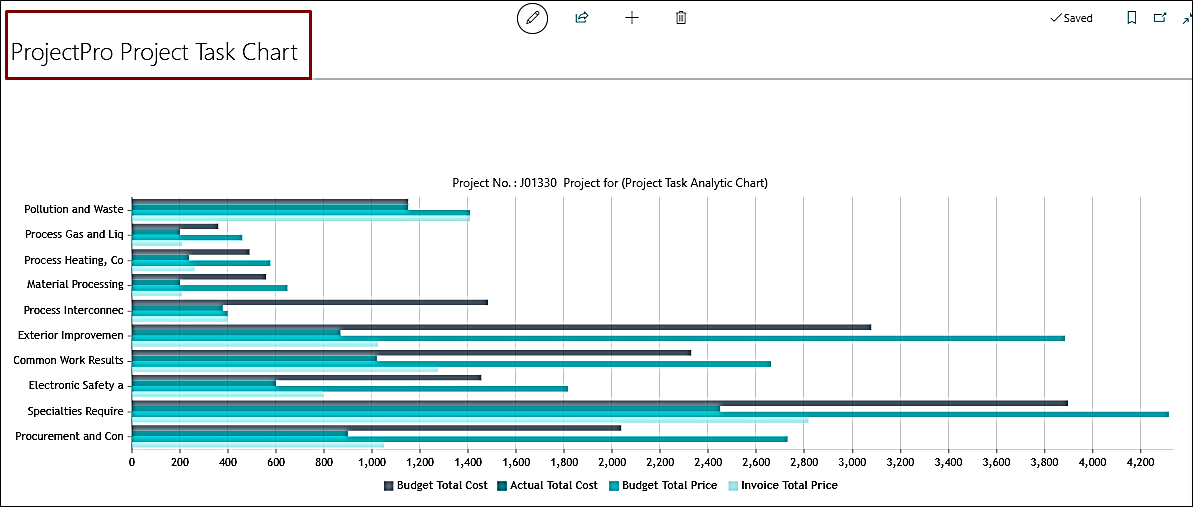
Task: Click Specialties Require Invoice Total Price bar
Action: [470, 420]
